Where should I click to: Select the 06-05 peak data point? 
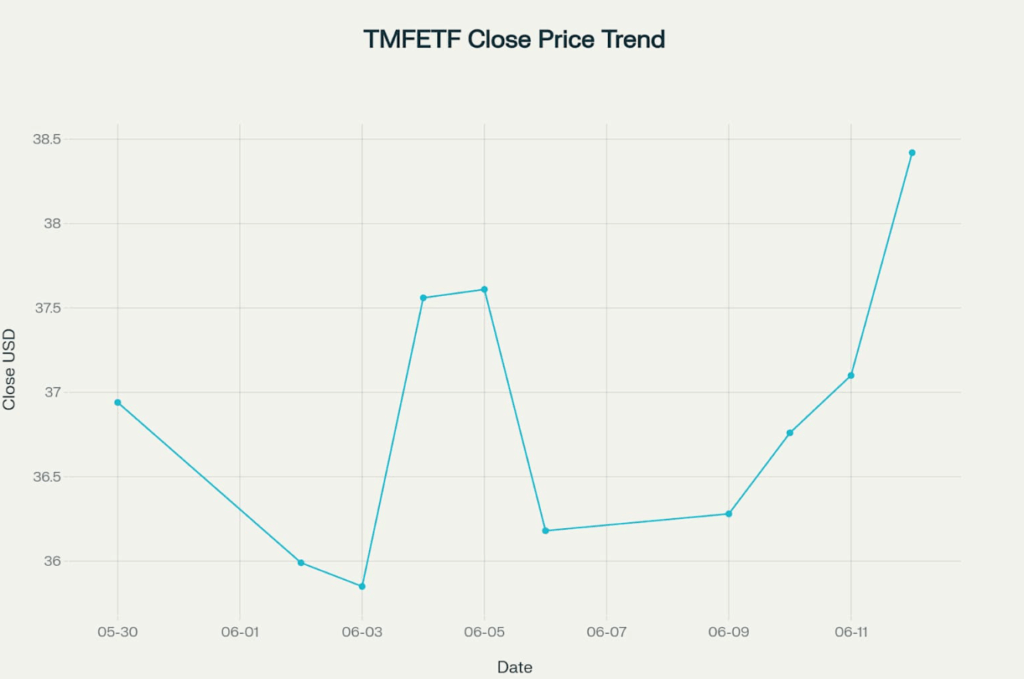click(484, 289)
